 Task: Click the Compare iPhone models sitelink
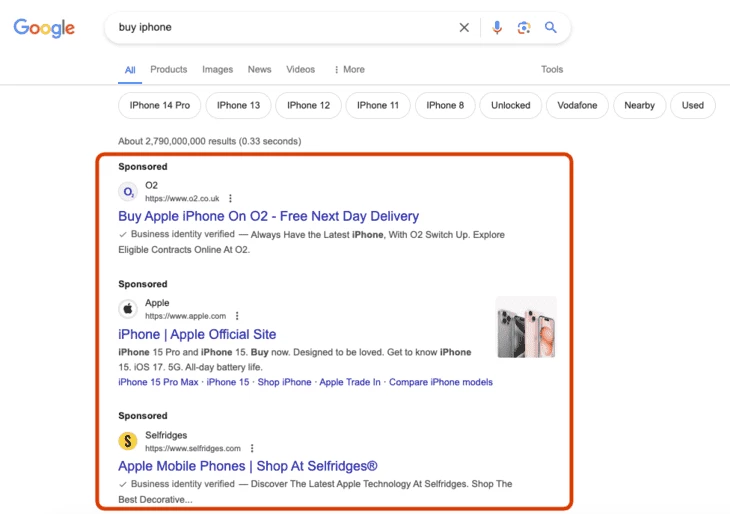pos(441,382)
